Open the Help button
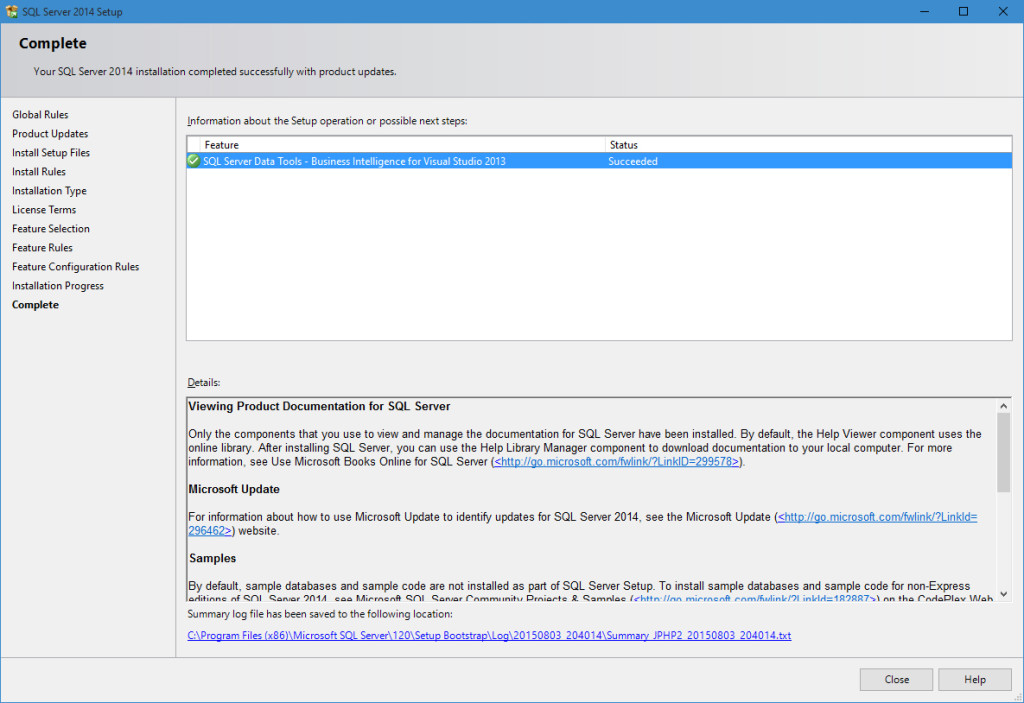 (x=974, y=679)
